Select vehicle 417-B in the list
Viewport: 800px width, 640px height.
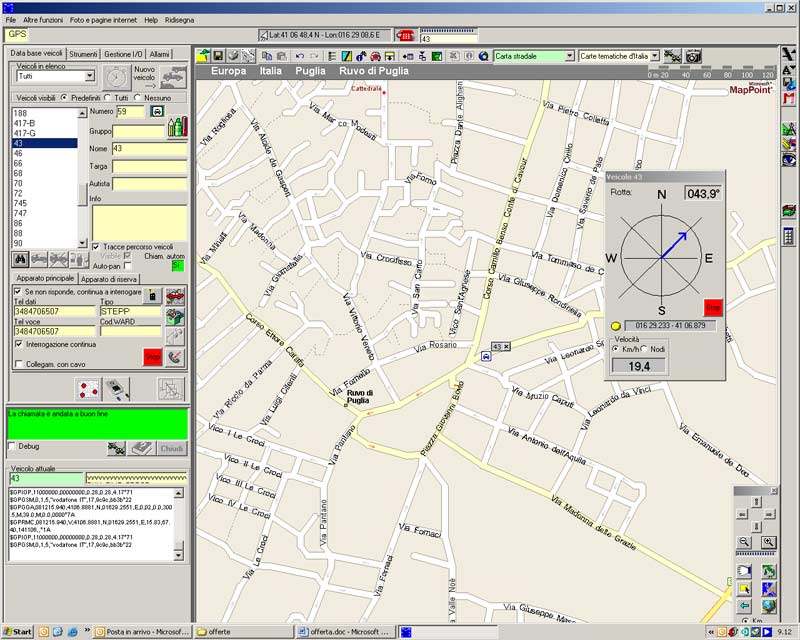[44, 123]
